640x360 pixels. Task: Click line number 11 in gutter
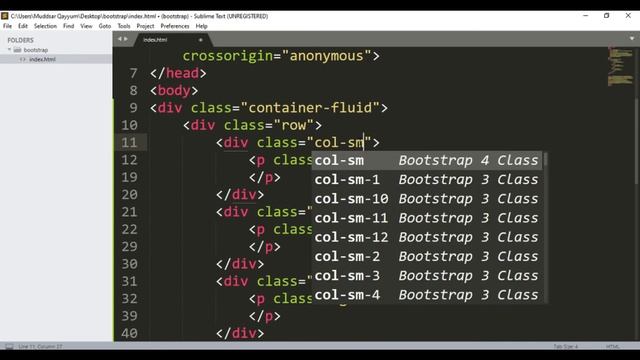[129, 142]
